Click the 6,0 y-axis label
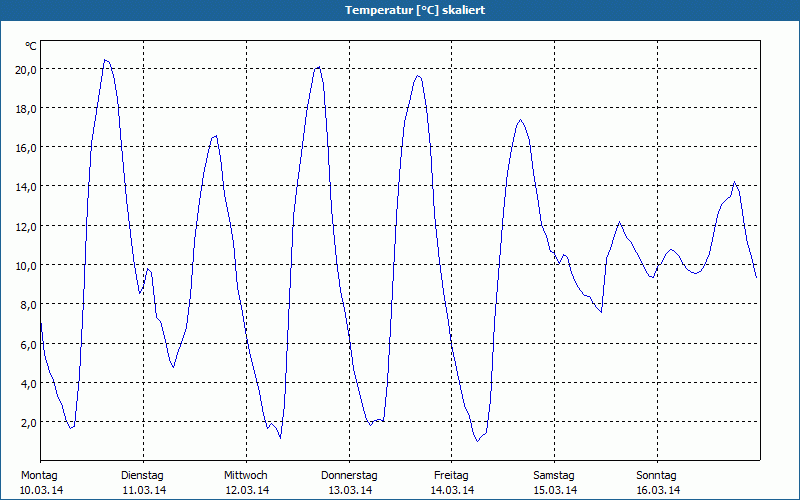The width and height of the screenshot is (800, 500). [28, 344]
